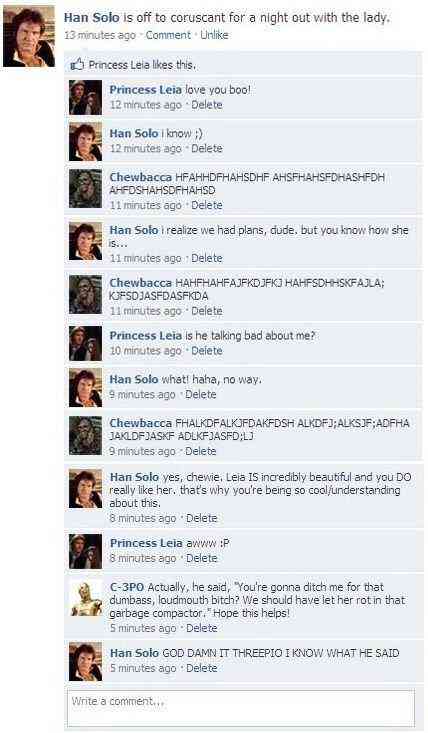Click Han Solo's avatar on 'i know ;)'
This screenshot has height=733, width=428.
[x=86, y=142]
